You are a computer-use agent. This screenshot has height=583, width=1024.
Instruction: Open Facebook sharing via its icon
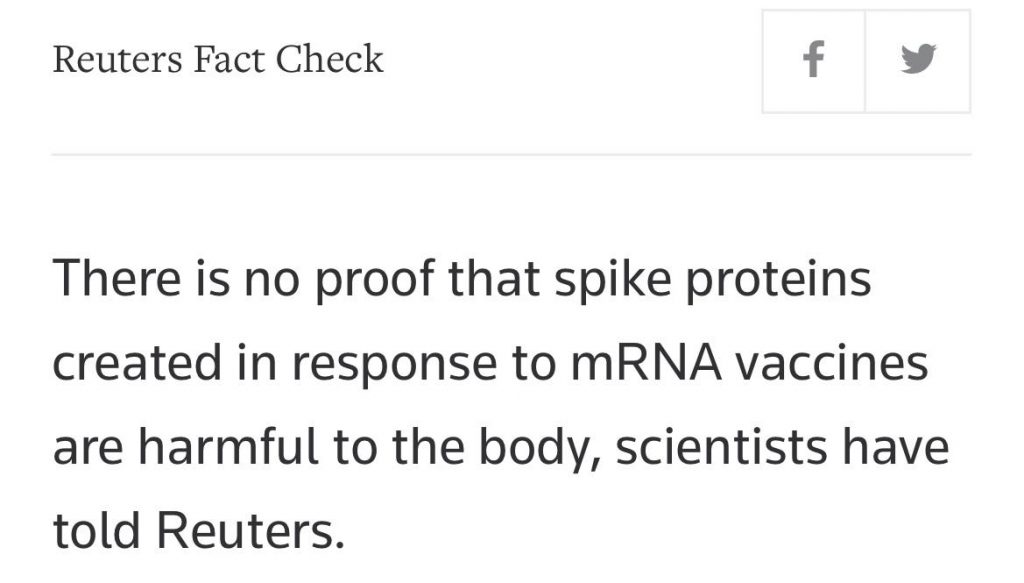[813, 59]
